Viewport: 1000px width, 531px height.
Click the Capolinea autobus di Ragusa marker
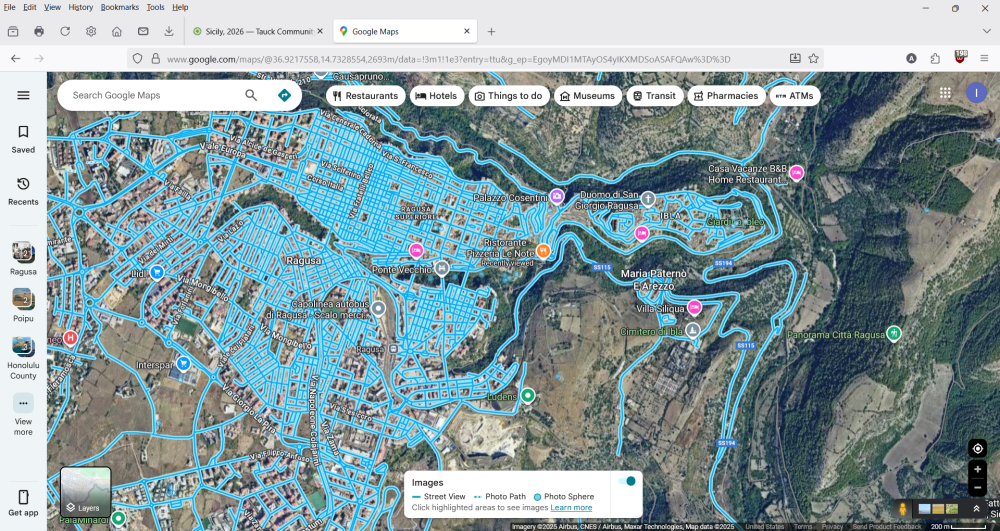point(378,309)
